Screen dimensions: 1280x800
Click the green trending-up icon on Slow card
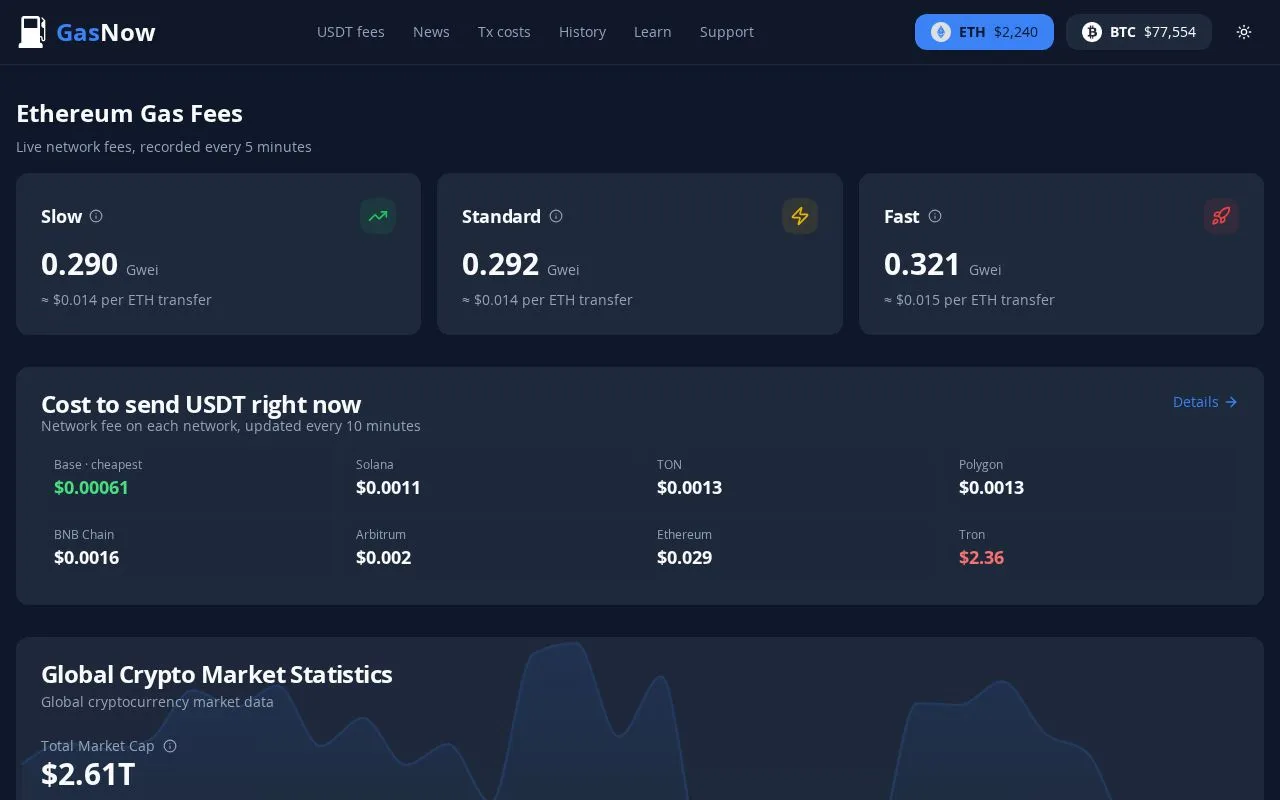click(378, 216)
